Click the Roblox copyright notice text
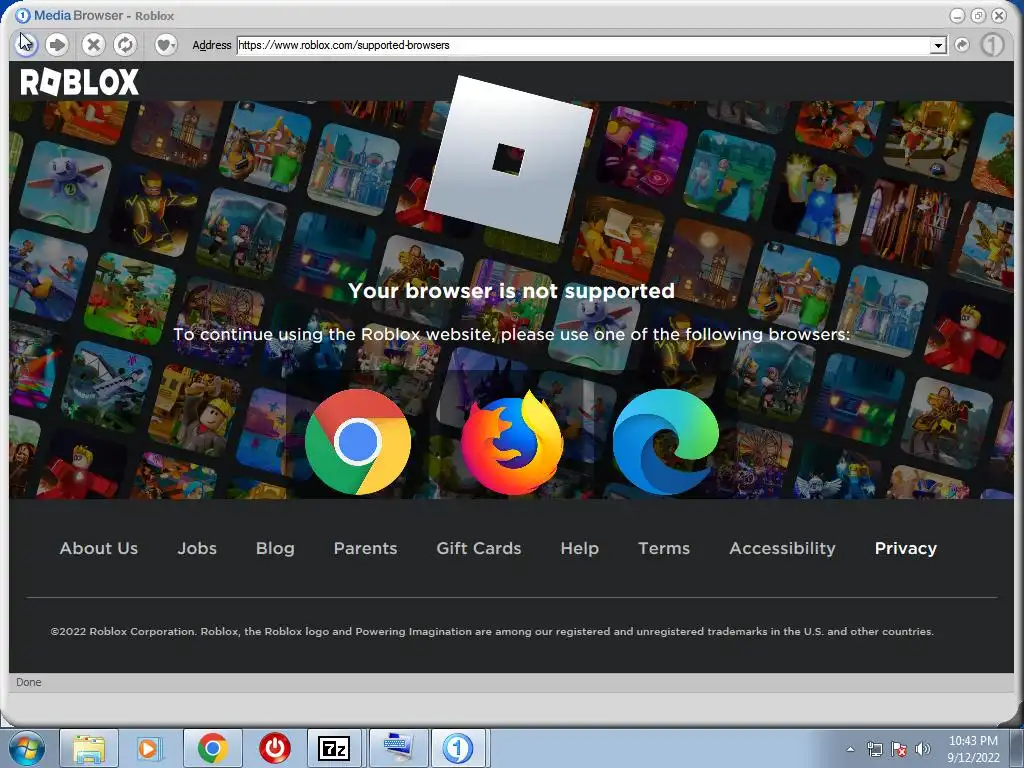The width and height of the screenshot is (1024, 768). (492, 632)
